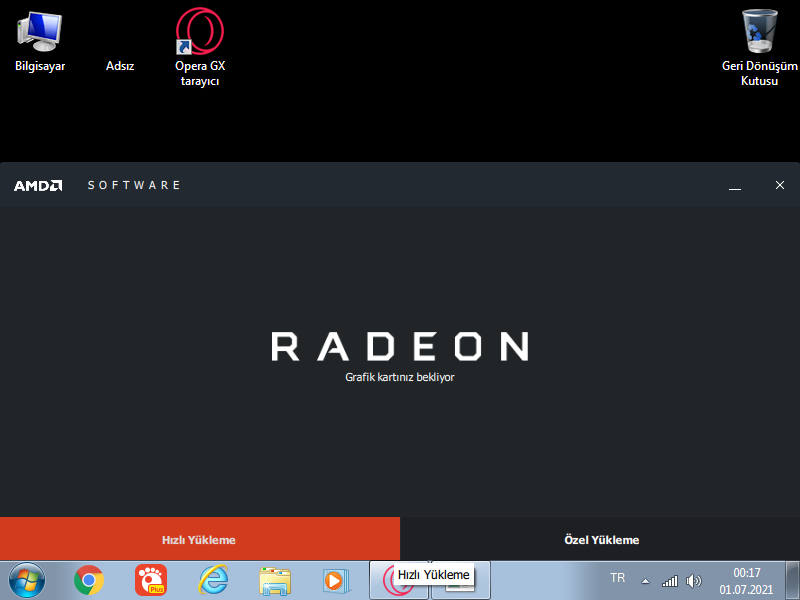Show hidden system tray icons
Screen dimensions: 800x600
click(x=645, y=581)
